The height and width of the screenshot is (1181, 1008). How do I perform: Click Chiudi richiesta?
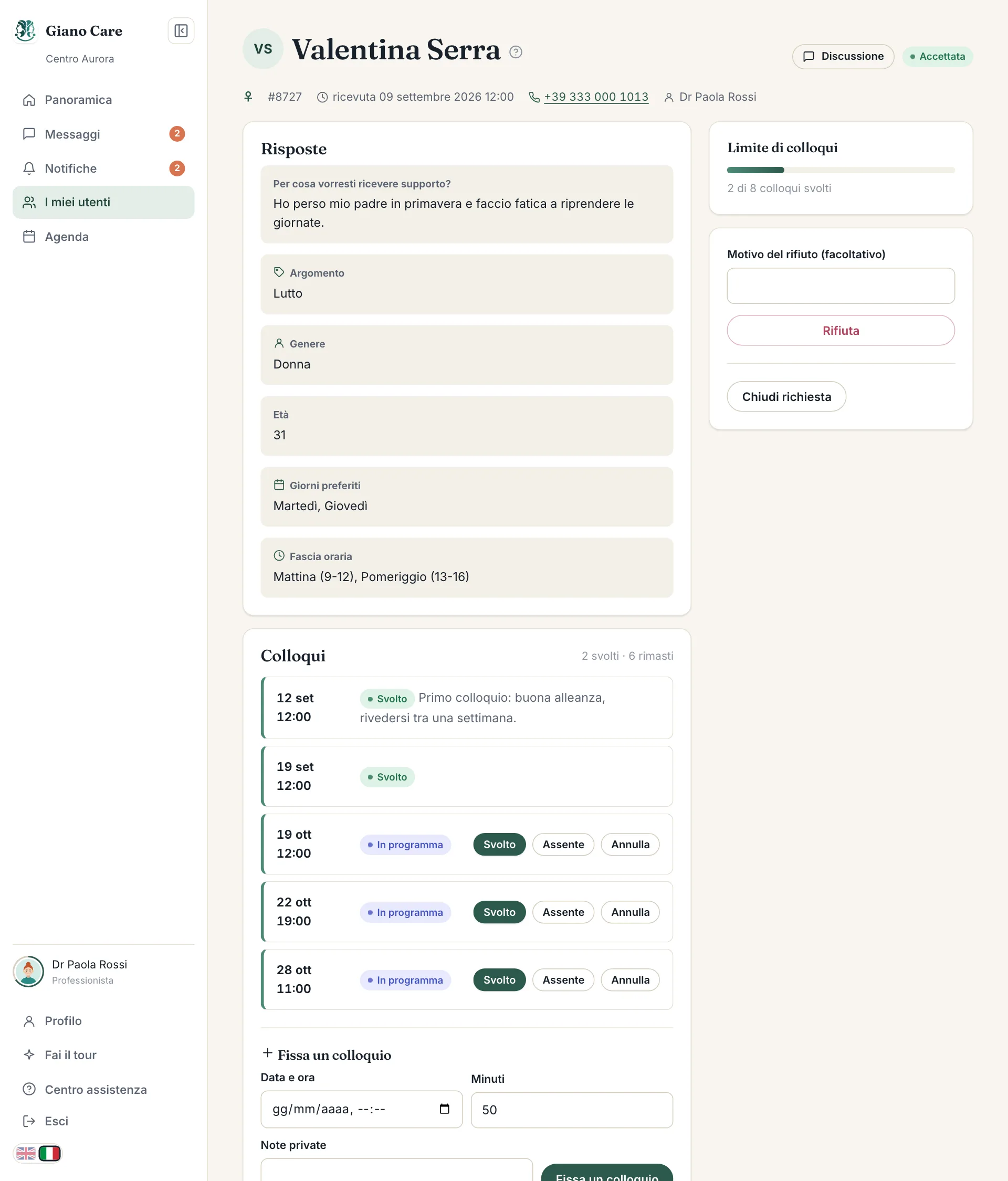point(786,397)
